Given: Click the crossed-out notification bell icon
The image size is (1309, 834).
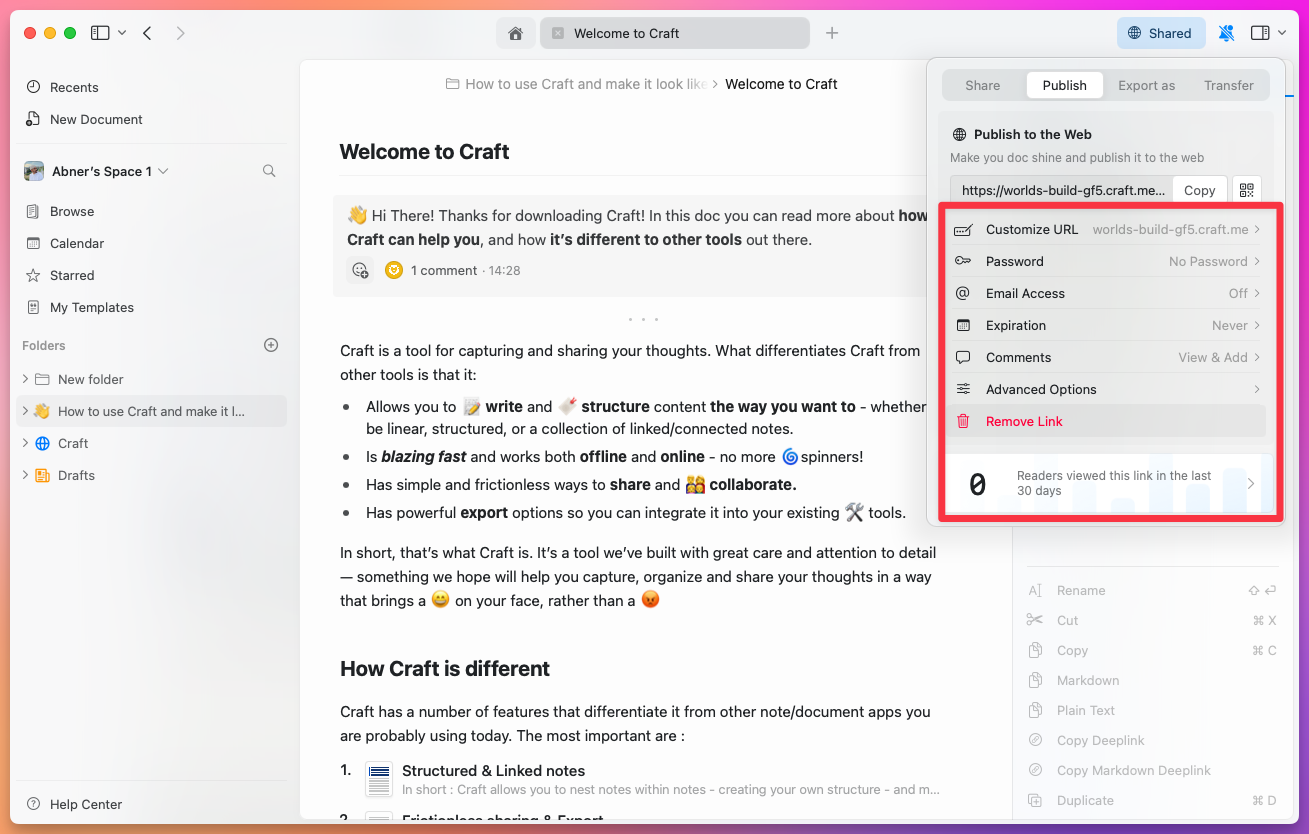Looking at the screenshot, I should click(x=1226, y=33).
